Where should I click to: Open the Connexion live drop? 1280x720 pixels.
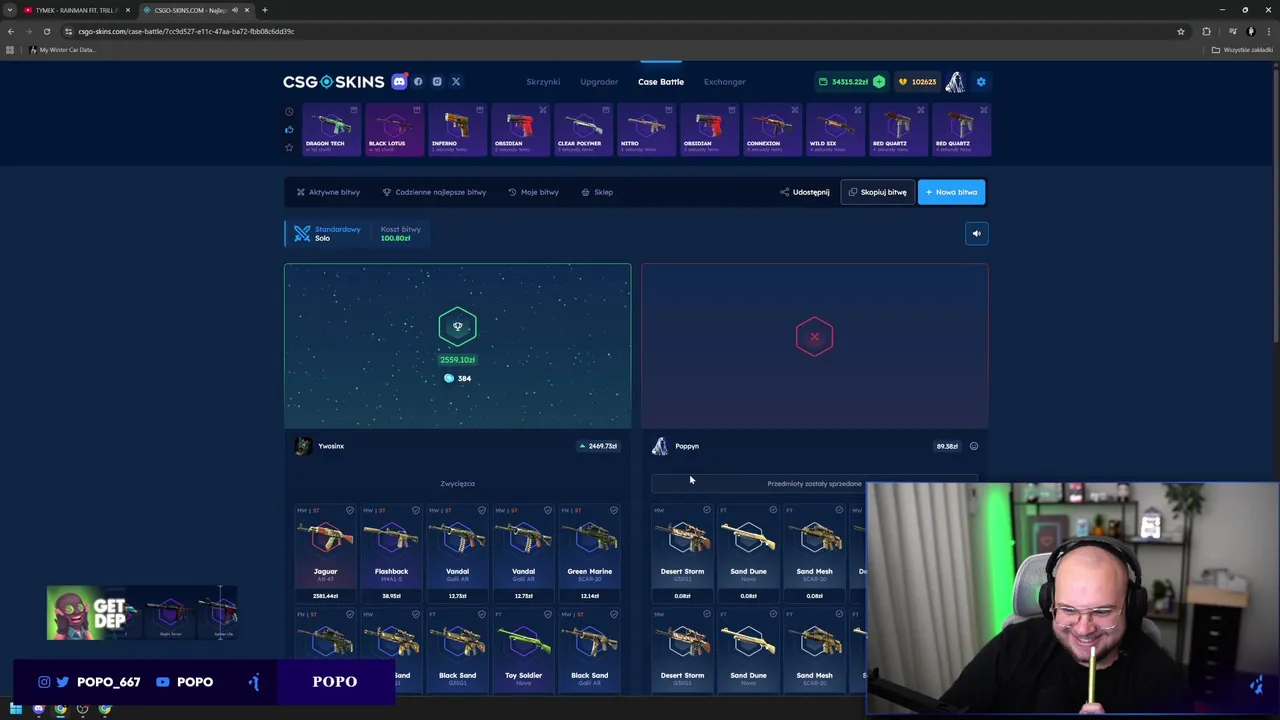coord(772,130)
